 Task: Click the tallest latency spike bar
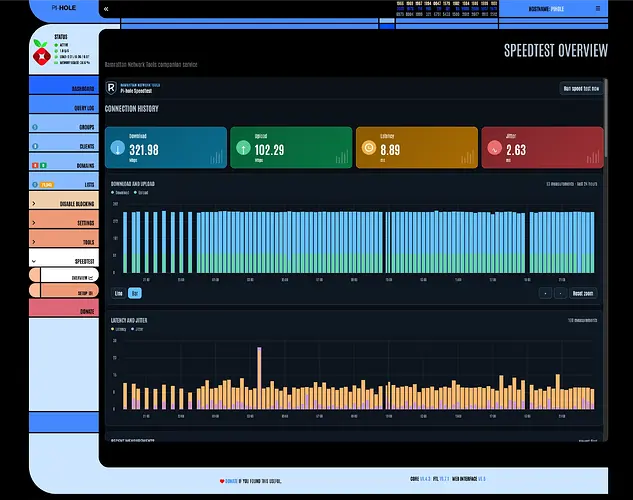[x=259, y=378]
